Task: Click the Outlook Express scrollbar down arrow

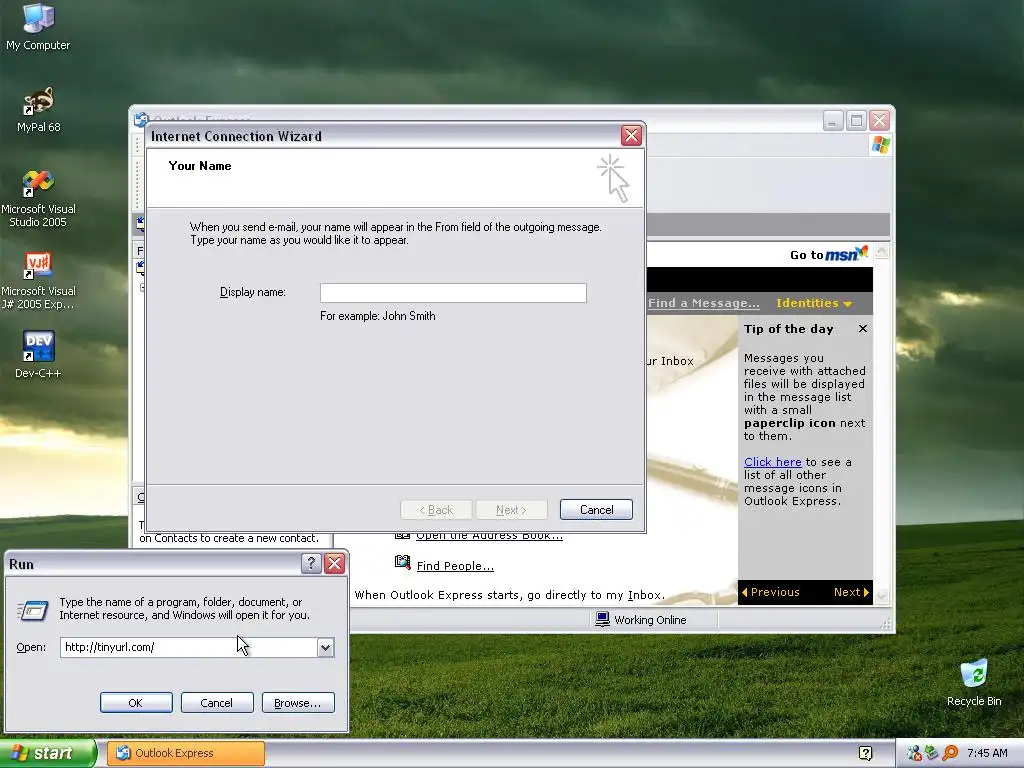Action: (882, 595)
